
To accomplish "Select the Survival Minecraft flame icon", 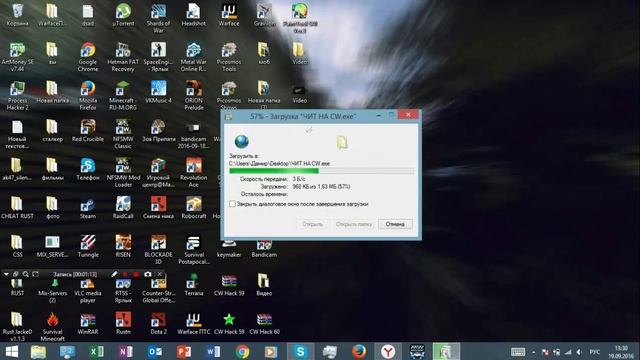I will (53, 327).
